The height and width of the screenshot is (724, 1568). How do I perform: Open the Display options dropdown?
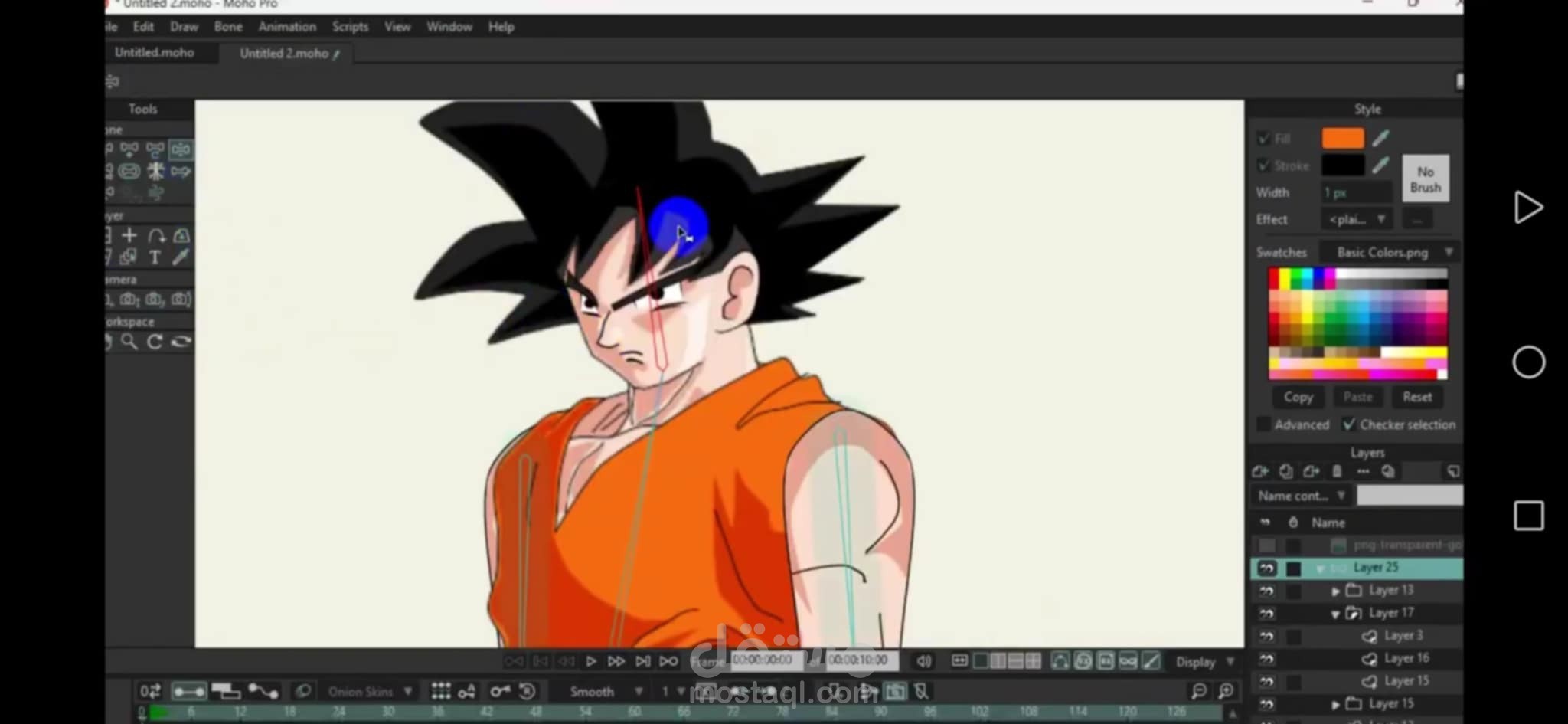pyautogui.click(x=1205, y=661)
